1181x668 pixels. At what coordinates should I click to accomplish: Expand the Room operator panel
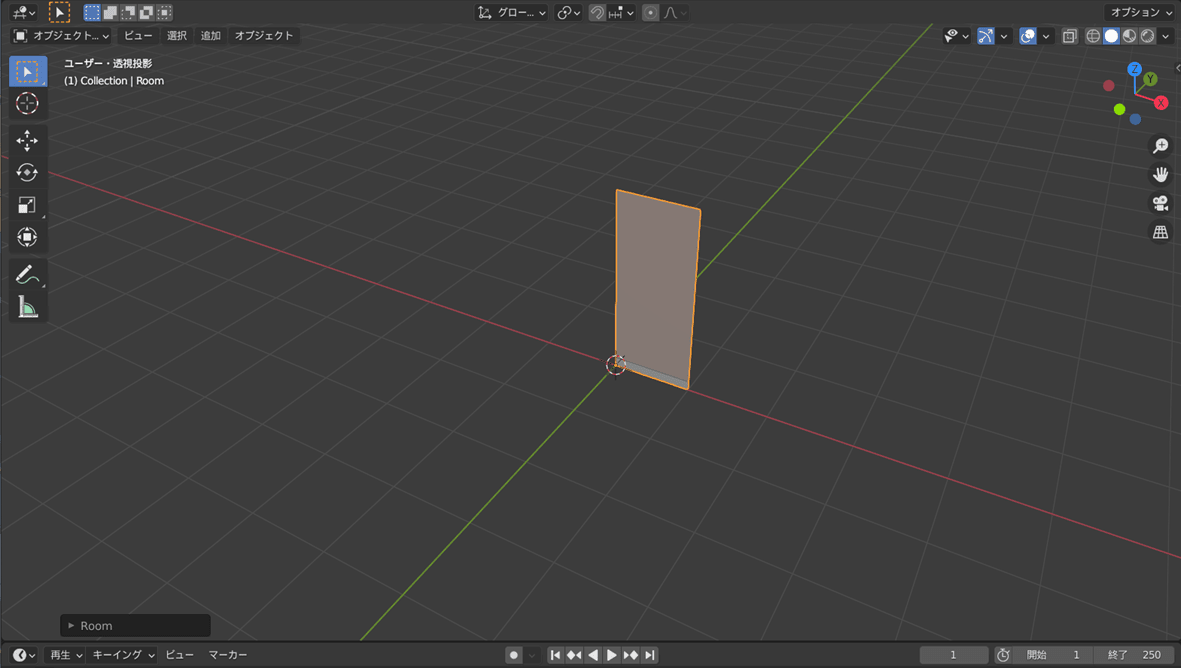(136, 626)
